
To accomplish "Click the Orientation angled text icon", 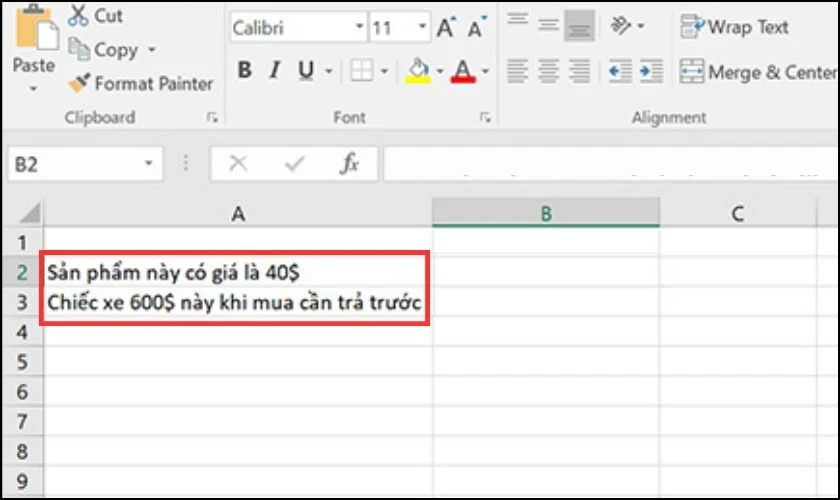I will pyautogui.click(x=621, y=25).
